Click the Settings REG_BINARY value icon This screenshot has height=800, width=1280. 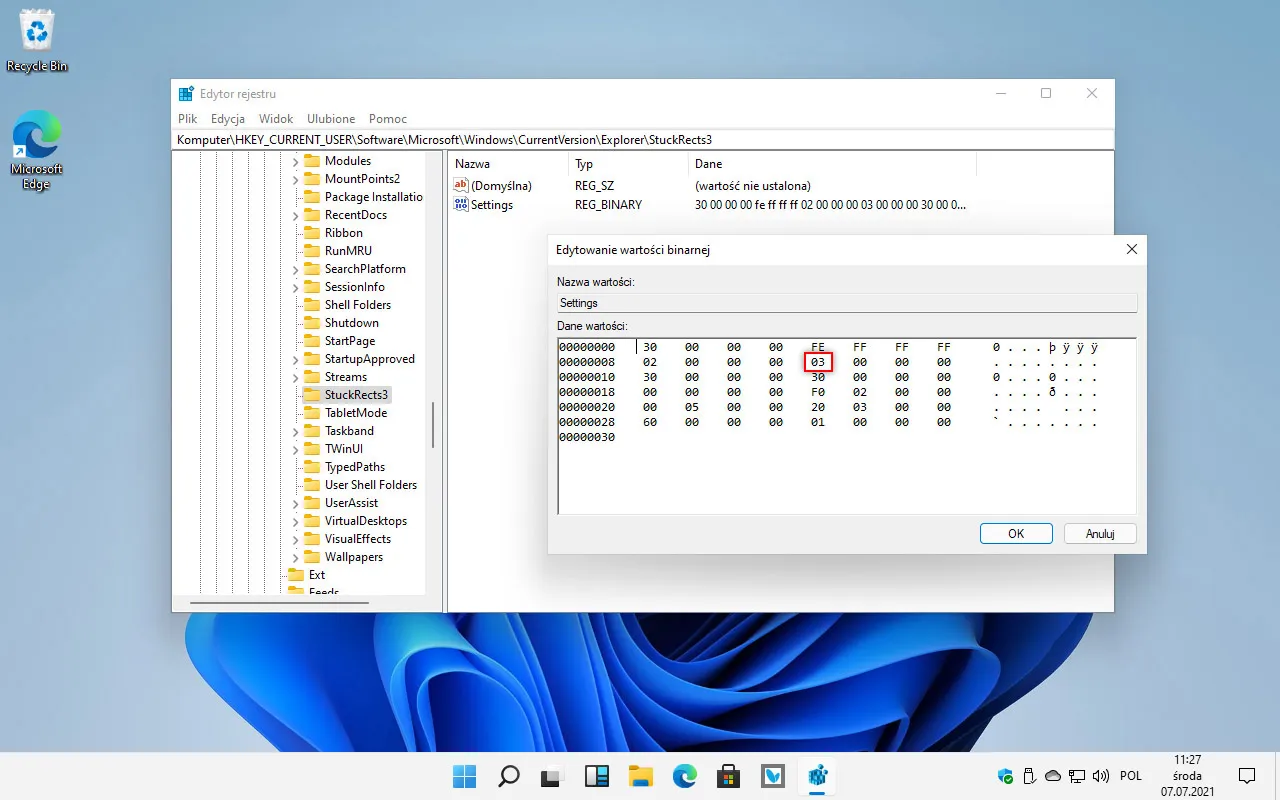pyautogui.click(x=462, y=204)
